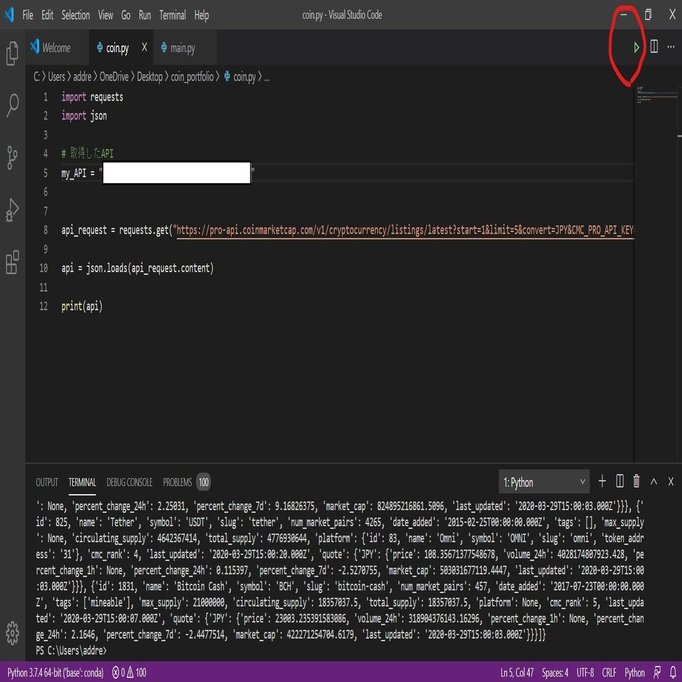The image size is (682, 682).
Task: Switch to the Welcome tab
Action: (56, 47)
